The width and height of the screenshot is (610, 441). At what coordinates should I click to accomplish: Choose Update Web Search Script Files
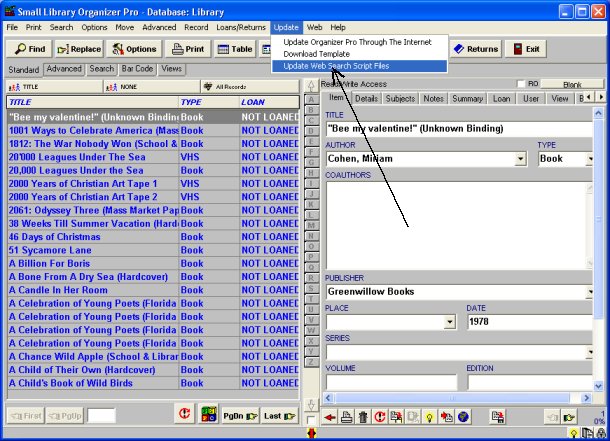tap(359, 66)
